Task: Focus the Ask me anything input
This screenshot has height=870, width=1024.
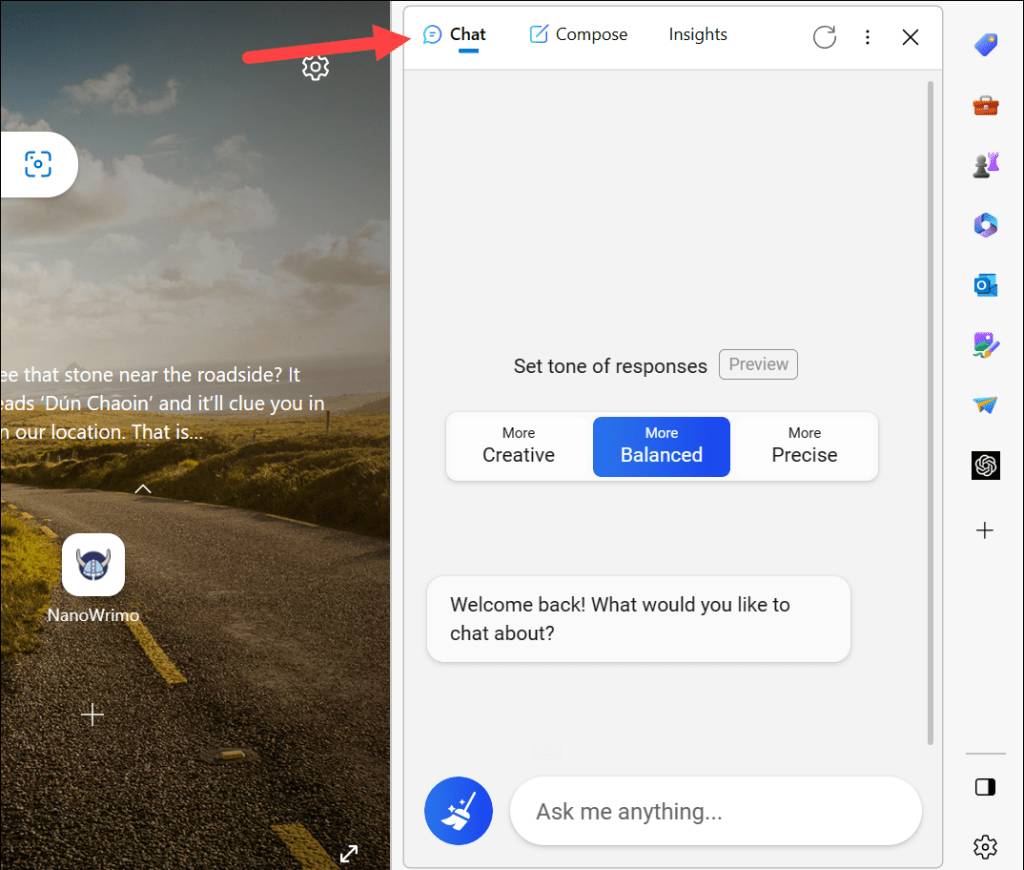Action: tap(716, 811)
